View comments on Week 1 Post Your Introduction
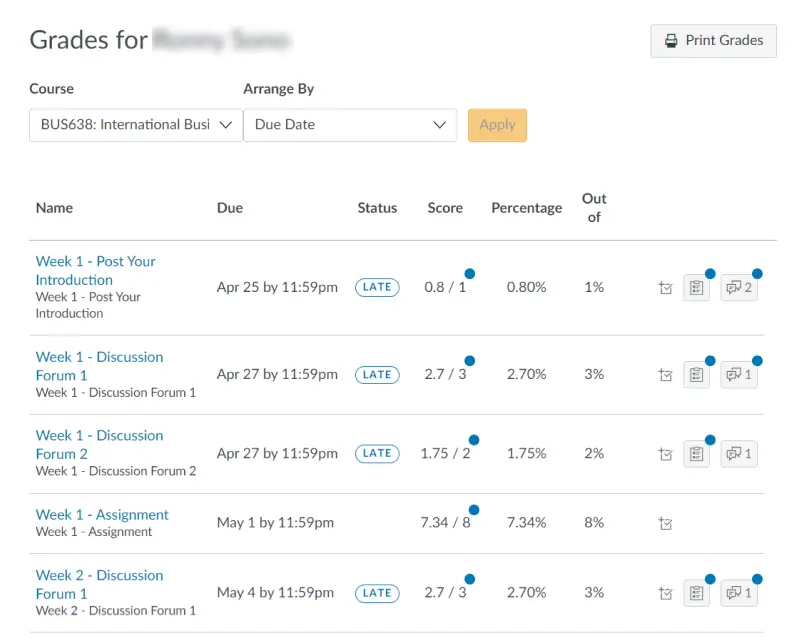The image size is (793, 638). (739, 288)
